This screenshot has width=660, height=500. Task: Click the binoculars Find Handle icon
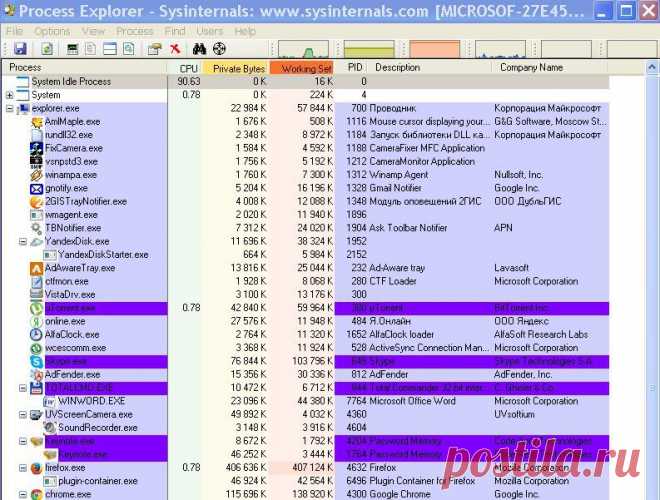[x=199, y=49]
